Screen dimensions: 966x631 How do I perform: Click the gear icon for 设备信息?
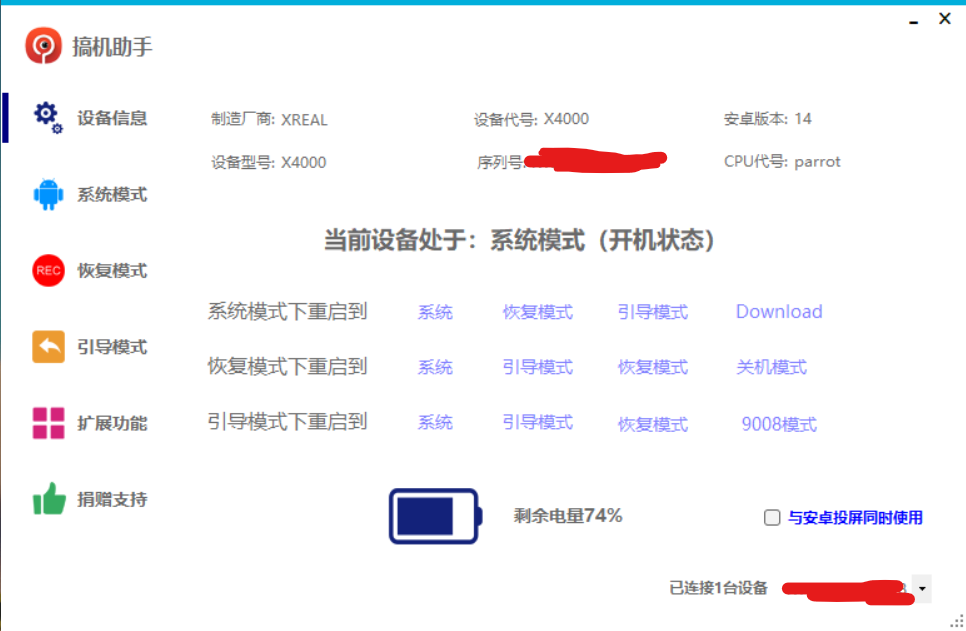point(47,117)
